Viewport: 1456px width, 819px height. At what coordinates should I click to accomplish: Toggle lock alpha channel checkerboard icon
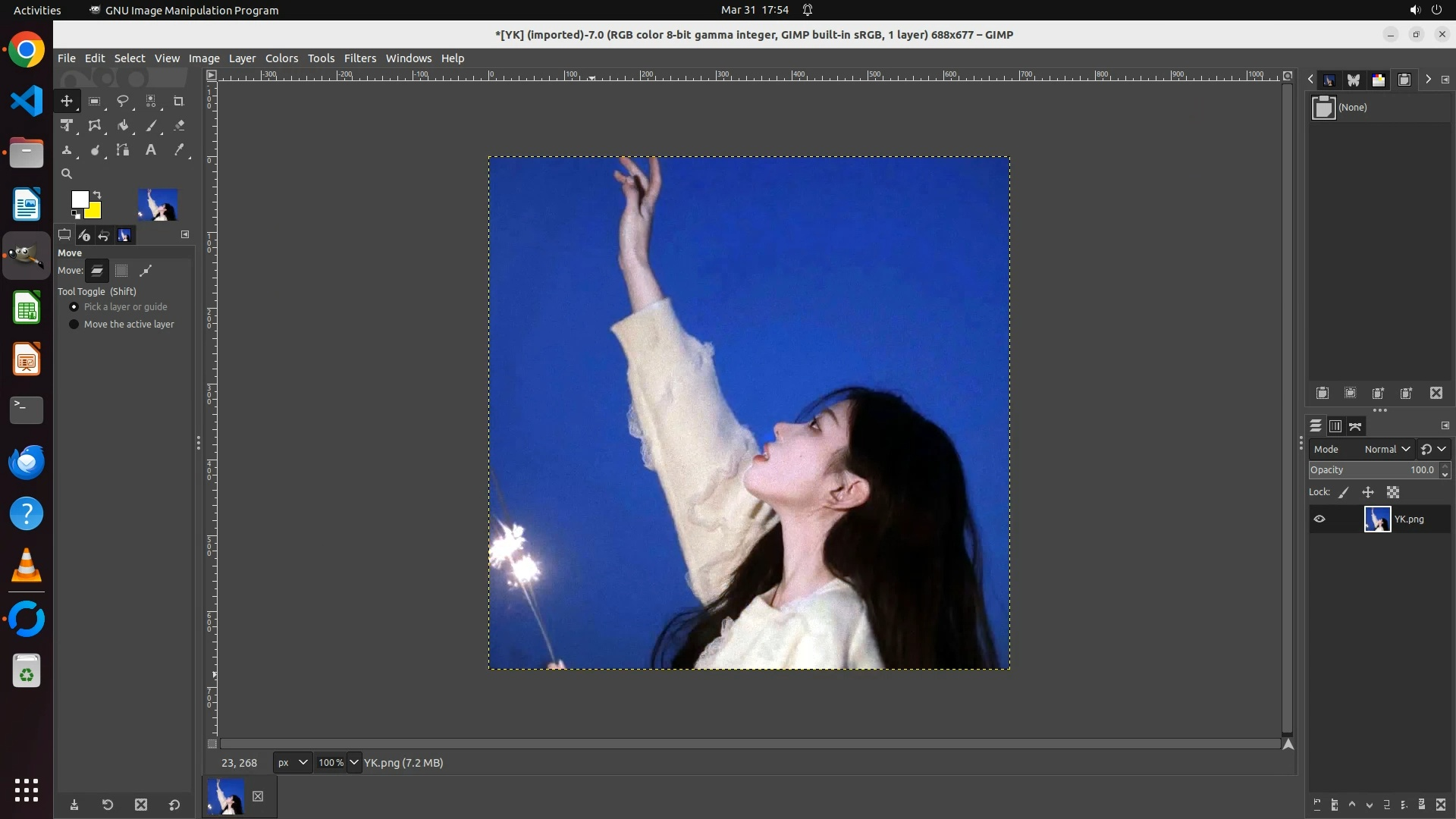click(x=1393, y=492)
